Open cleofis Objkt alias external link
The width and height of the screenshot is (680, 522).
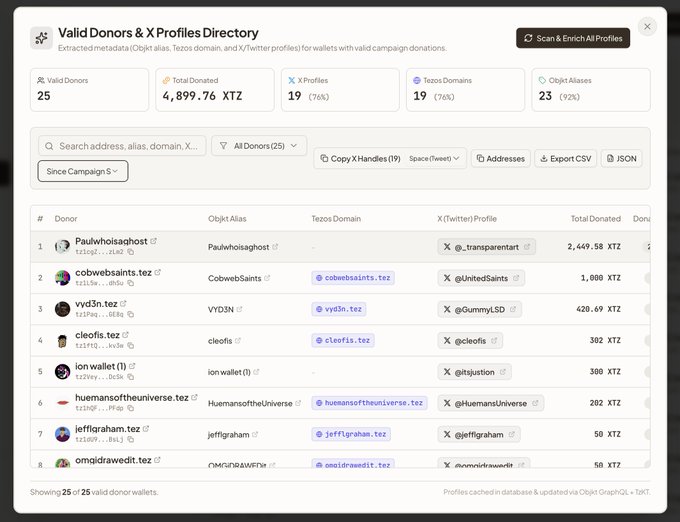238,340
